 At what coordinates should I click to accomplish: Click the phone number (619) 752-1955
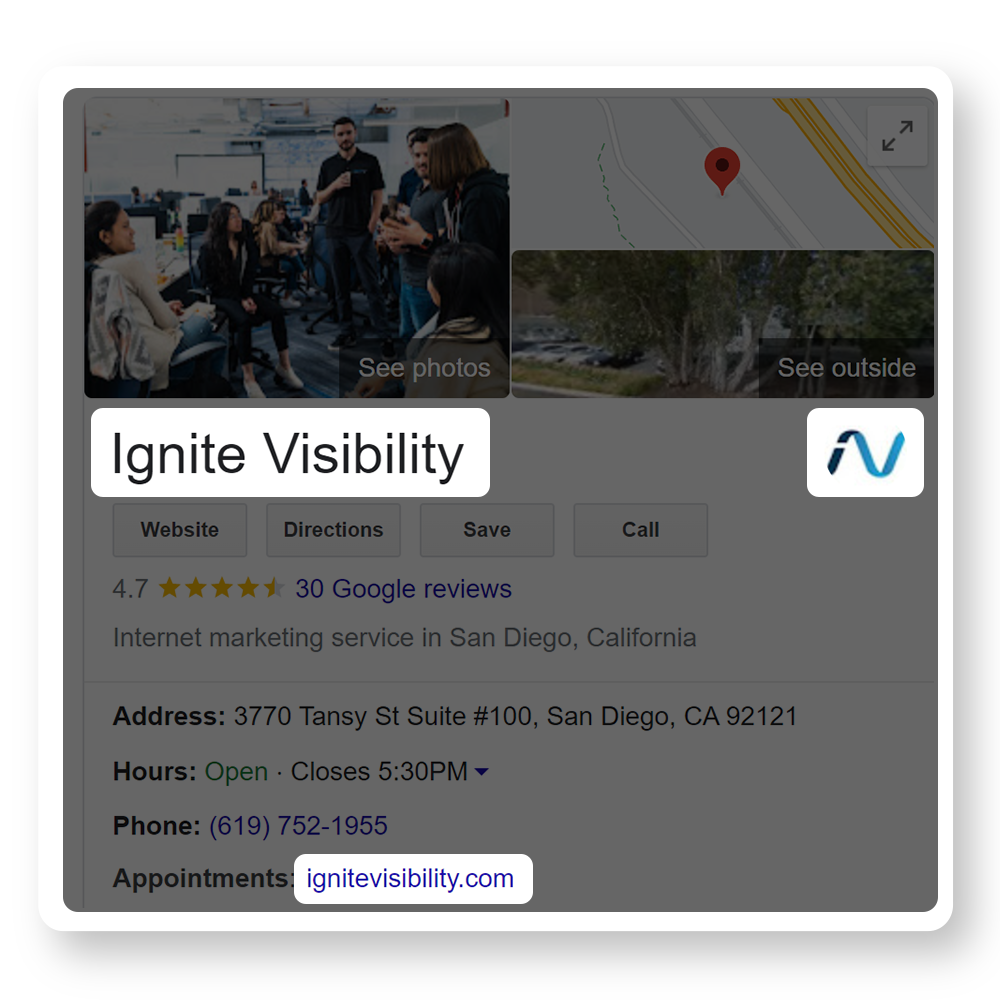(298, 826)
